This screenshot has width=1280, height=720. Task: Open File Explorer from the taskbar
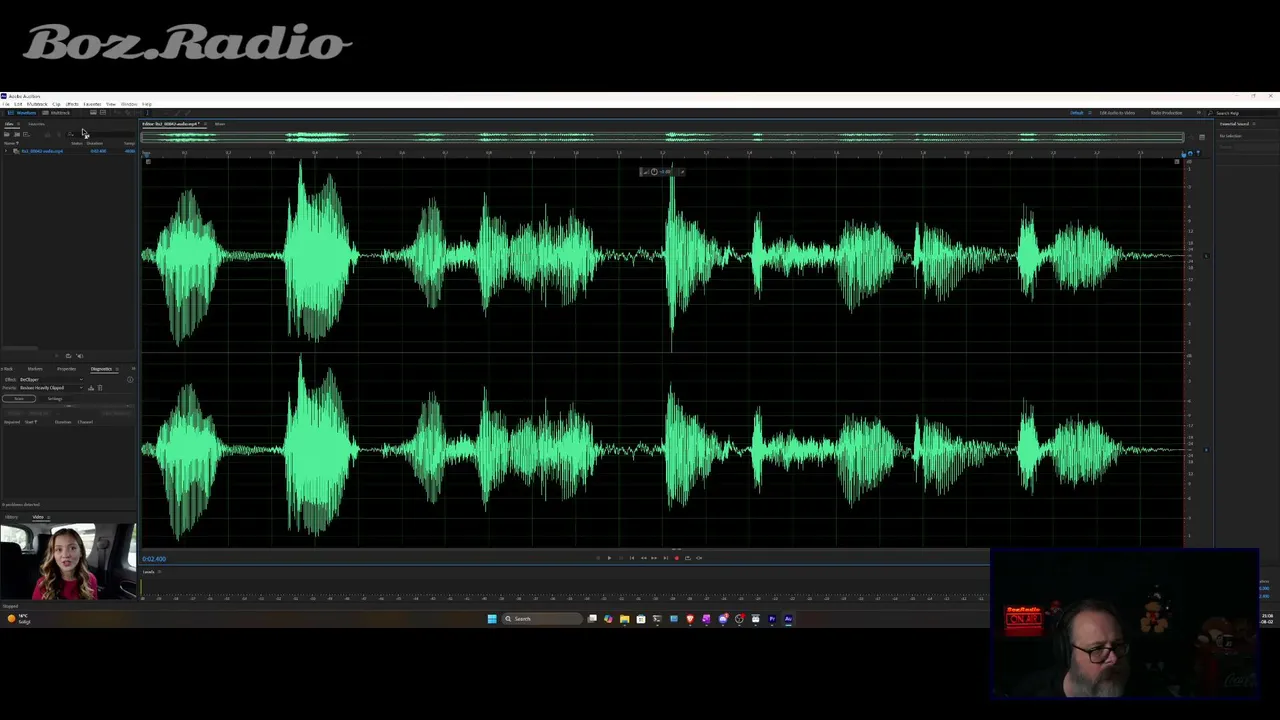tap(625, 619)
